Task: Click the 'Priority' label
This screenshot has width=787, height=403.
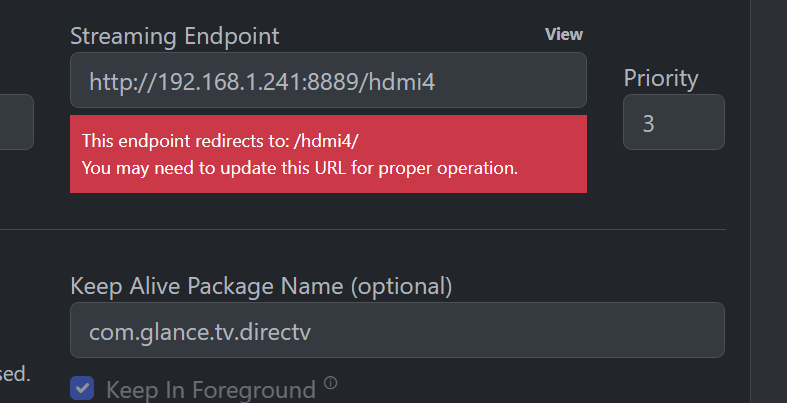Action: 660,78
